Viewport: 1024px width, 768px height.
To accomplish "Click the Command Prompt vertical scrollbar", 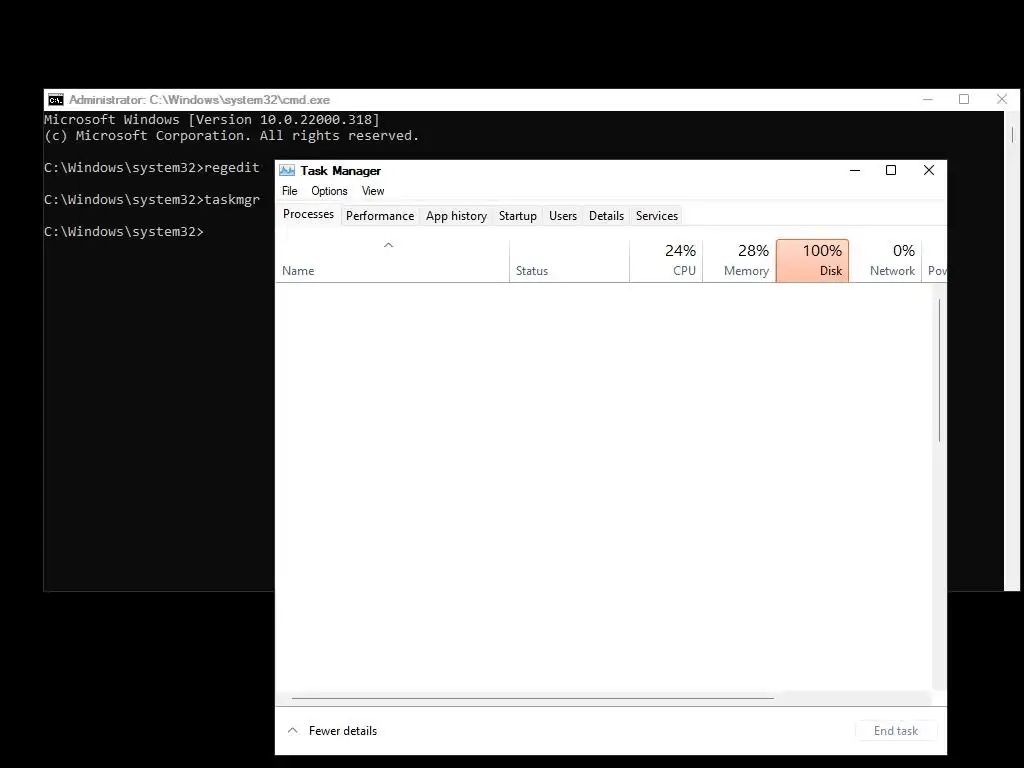I will tap(1012, 135).
